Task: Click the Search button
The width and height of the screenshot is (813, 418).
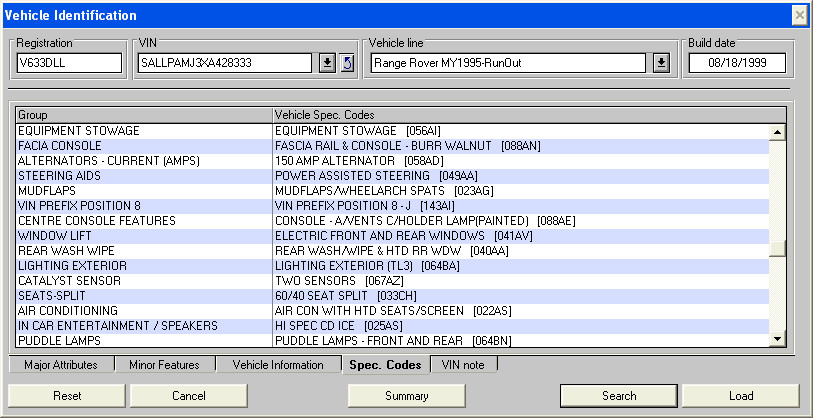Action: pyautogui.click(x=619, y=396)
